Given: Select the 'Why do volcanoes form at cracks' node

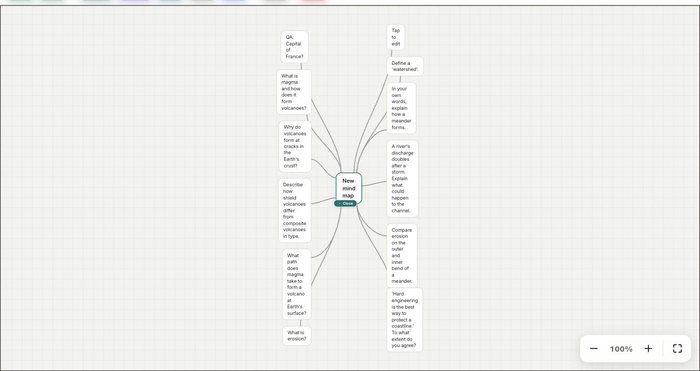Looking at the screenshot, I should [x=295, y=146].
